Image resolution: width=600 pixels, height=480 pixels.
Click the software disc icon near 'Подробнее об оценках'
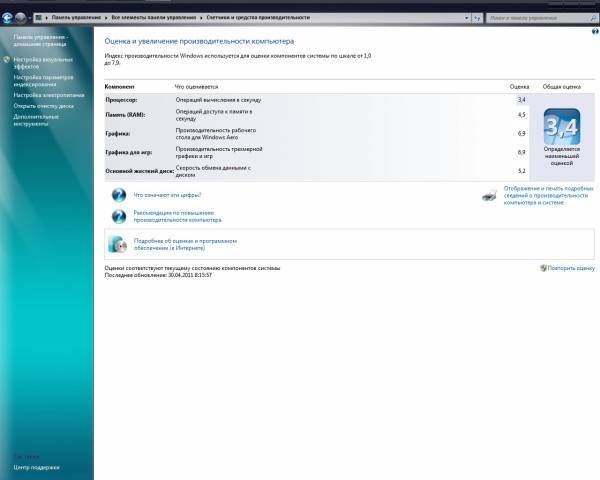coord(118,243)
